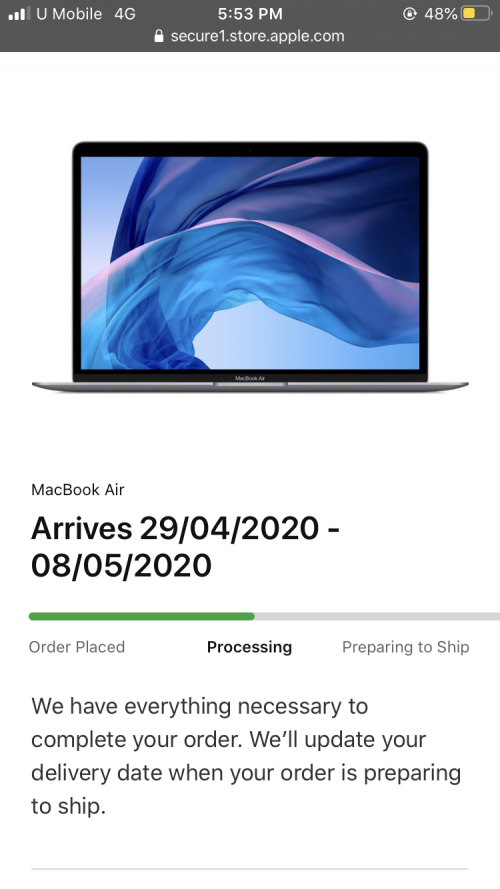Viewport: 500px width, 889px height.
Task: Tap the 4G network indicator
Action: (125, 14)
